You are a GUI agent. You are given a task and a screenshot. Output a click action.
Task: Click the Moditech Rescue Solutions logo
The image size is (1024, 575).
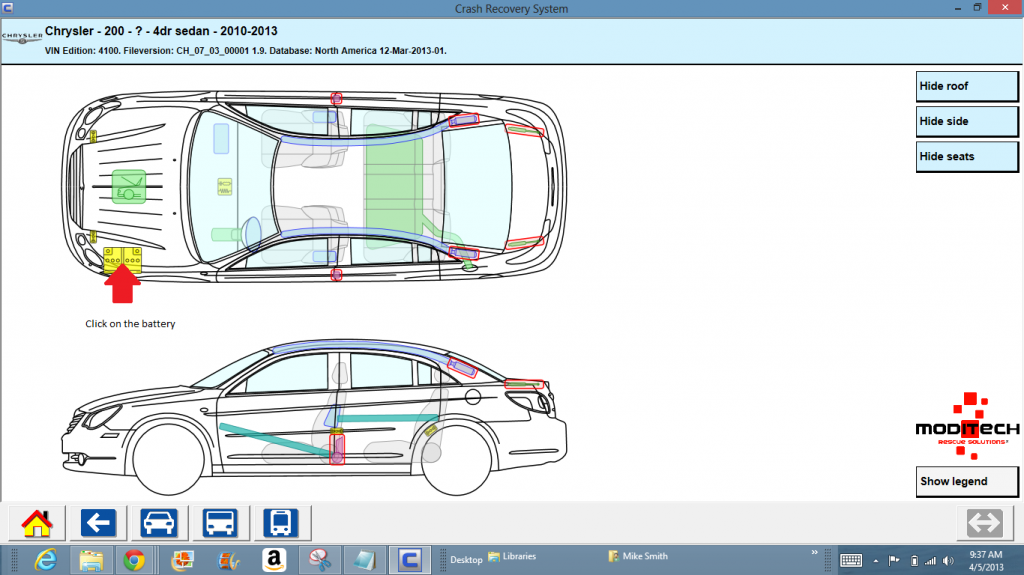tap(967, 426)
